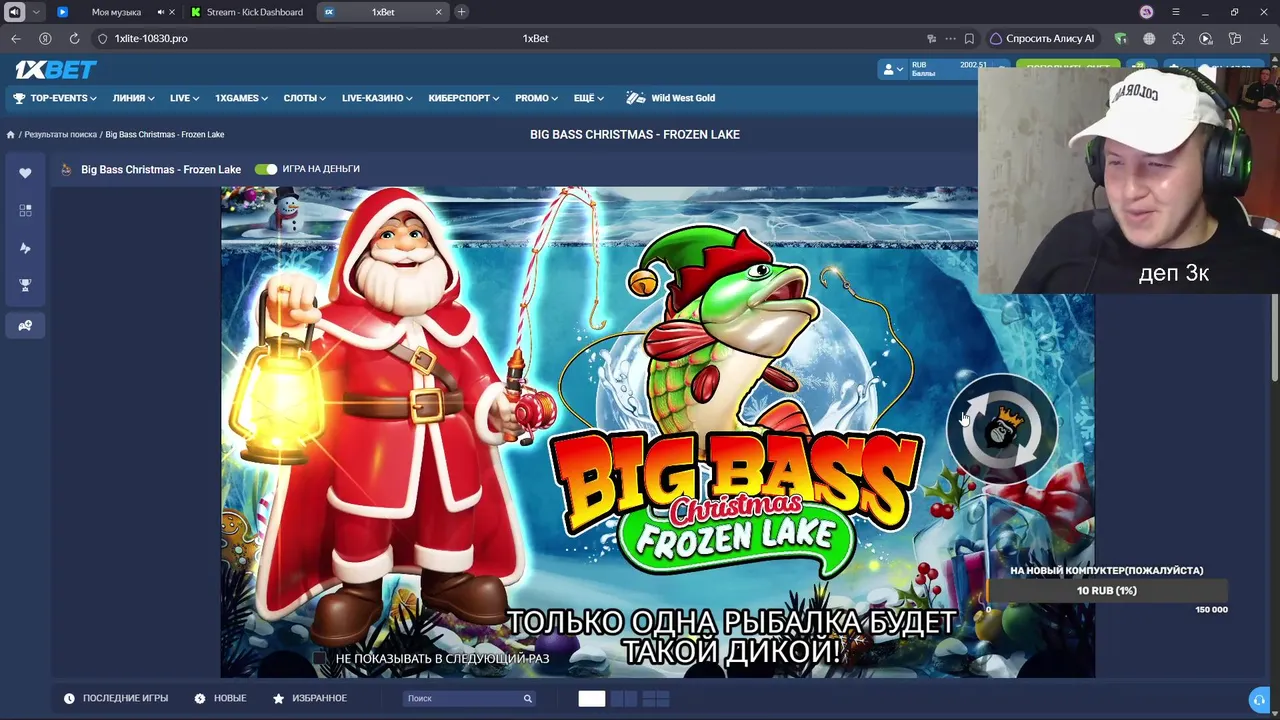Open the chat support bubble icon
The image size is (1280, 720).
click(1259, 700)
